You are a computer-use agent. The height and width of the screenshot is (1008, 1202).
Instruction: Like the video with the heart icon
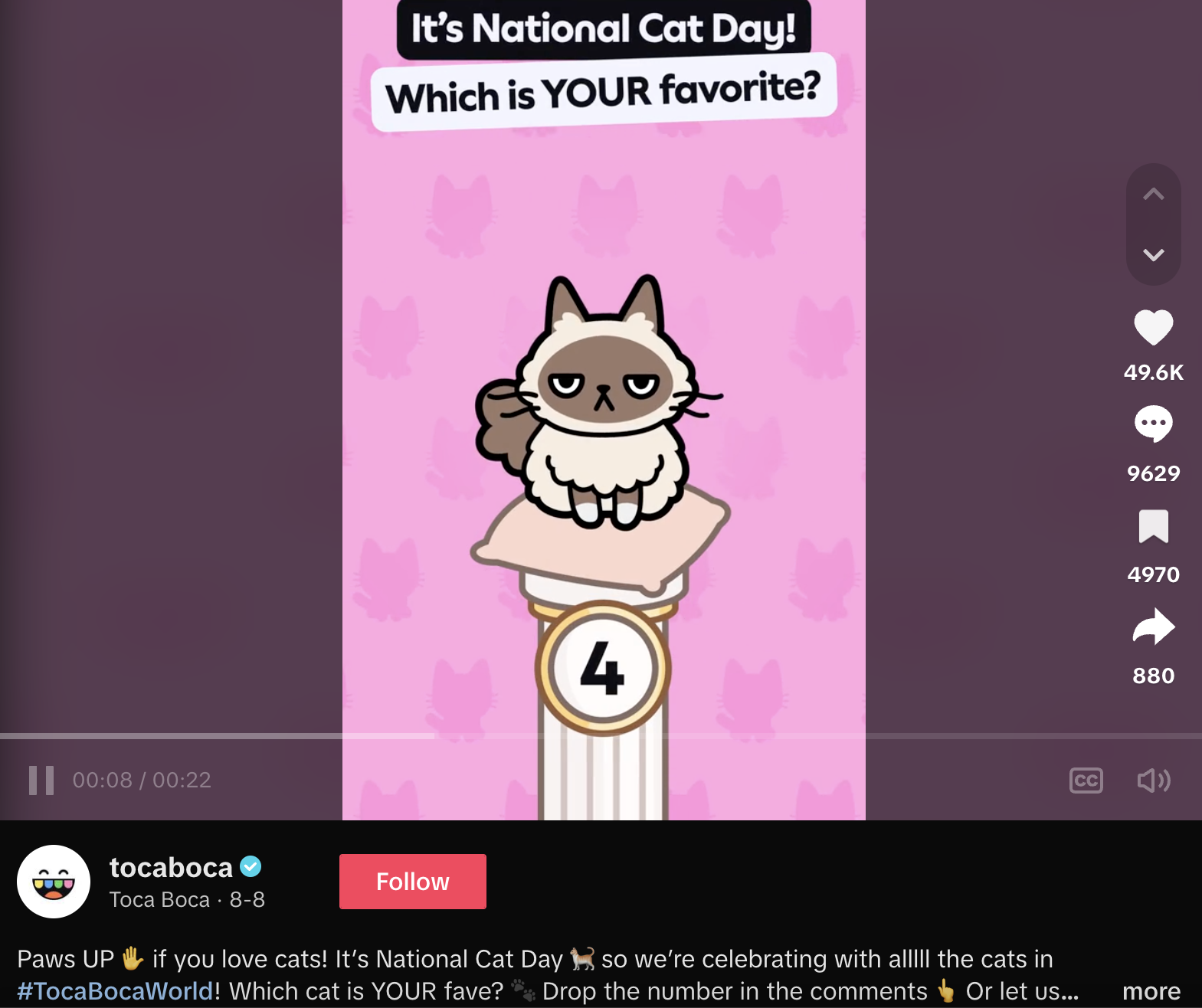click(x=1153, y=328)
